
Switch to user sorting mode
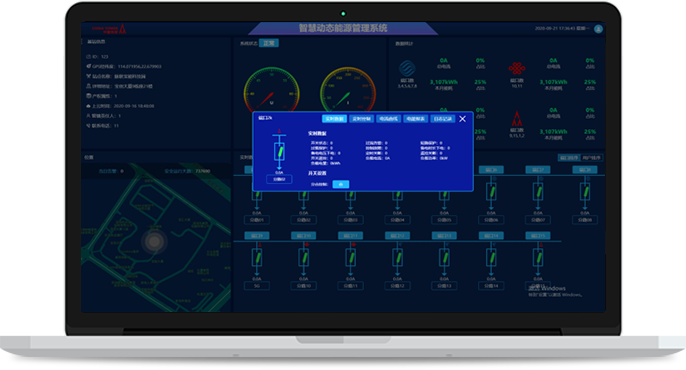point(592,158)
